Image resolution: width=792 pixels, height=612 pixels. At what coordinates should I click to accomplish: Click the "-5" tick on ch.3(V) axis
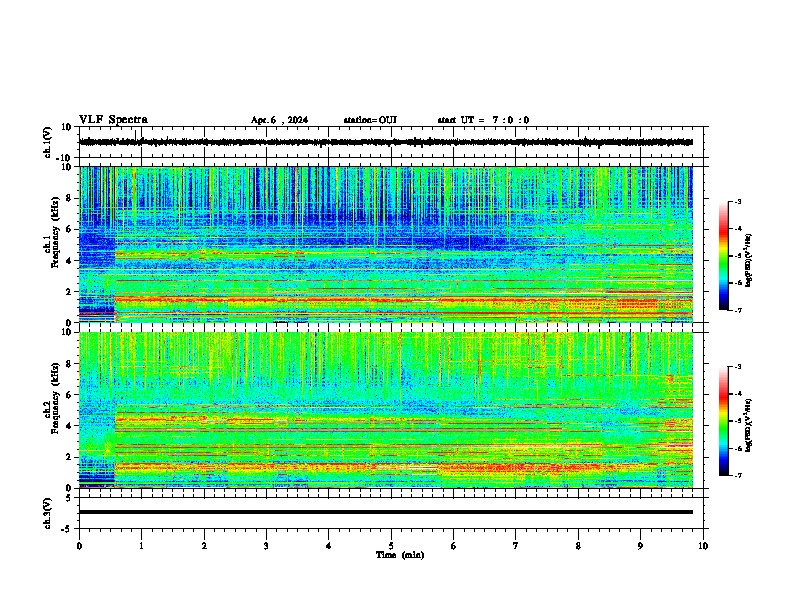coord(68,529)
